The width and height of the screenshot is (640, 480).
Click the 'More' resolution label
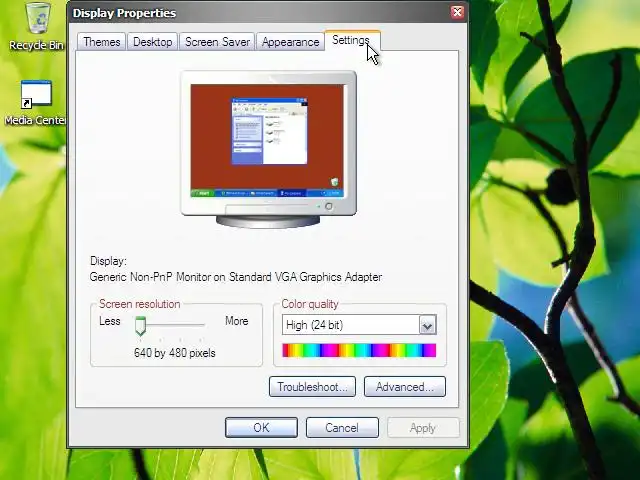click(x=237, y=321)
